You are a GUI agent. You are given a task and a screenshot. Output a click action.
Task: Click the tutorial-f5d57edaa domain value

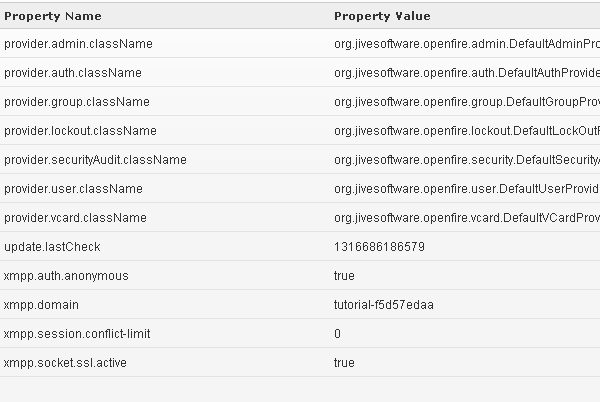[383, 305]
